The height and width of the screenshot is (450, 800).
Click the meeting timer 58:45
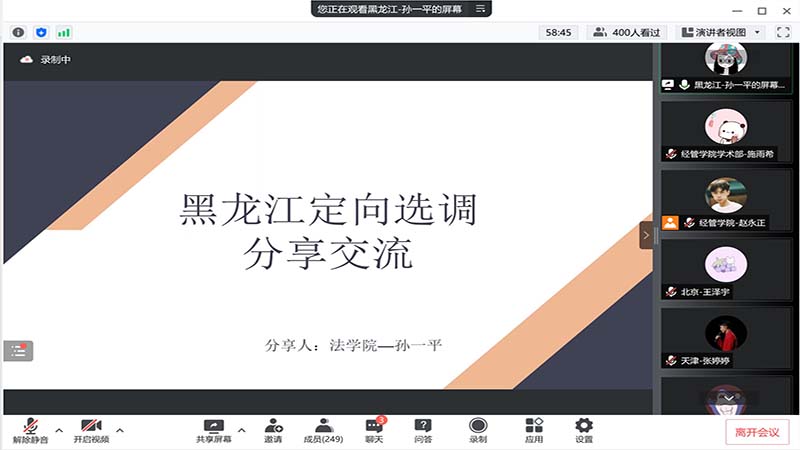pyautogui.click(x=558, y=32)
